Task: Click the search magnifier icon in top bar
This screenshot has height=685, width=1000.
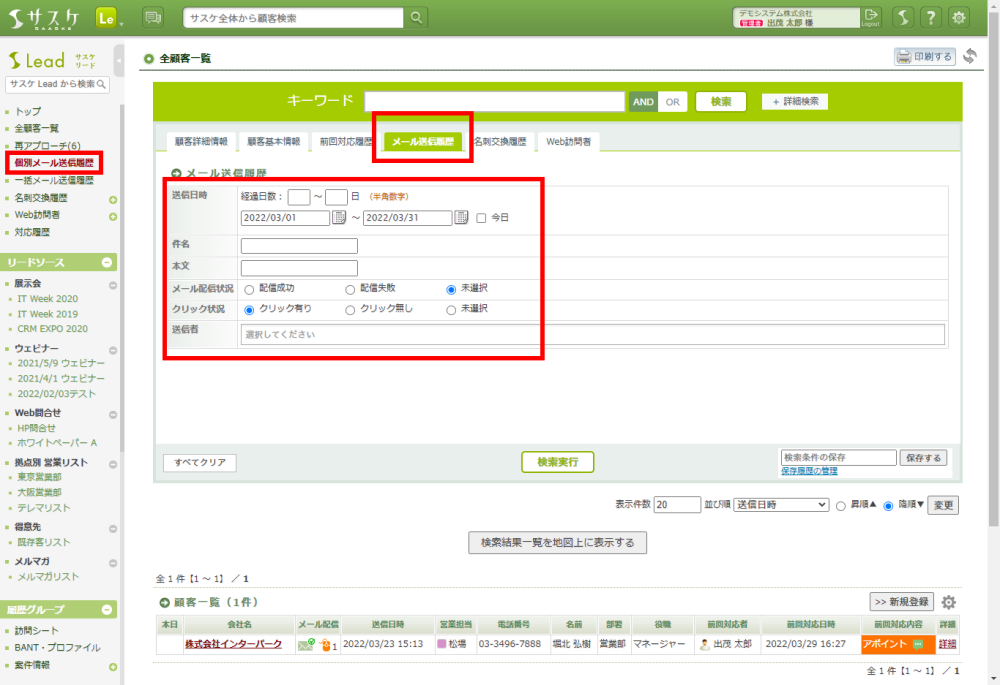Action: pos(416,18)
